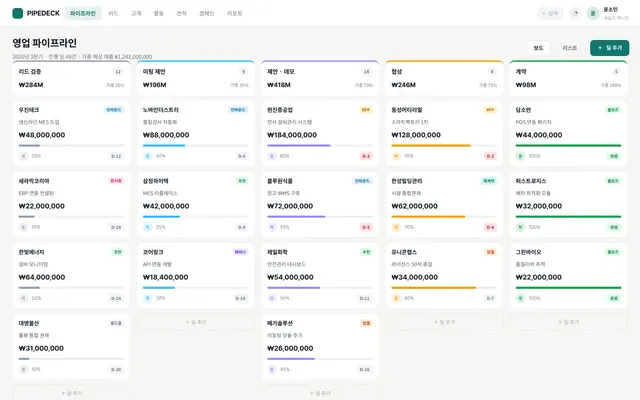This screenshot has width=640, height=400.
Task: Open the 활동 nav tab
Action: tap(159, 13)
